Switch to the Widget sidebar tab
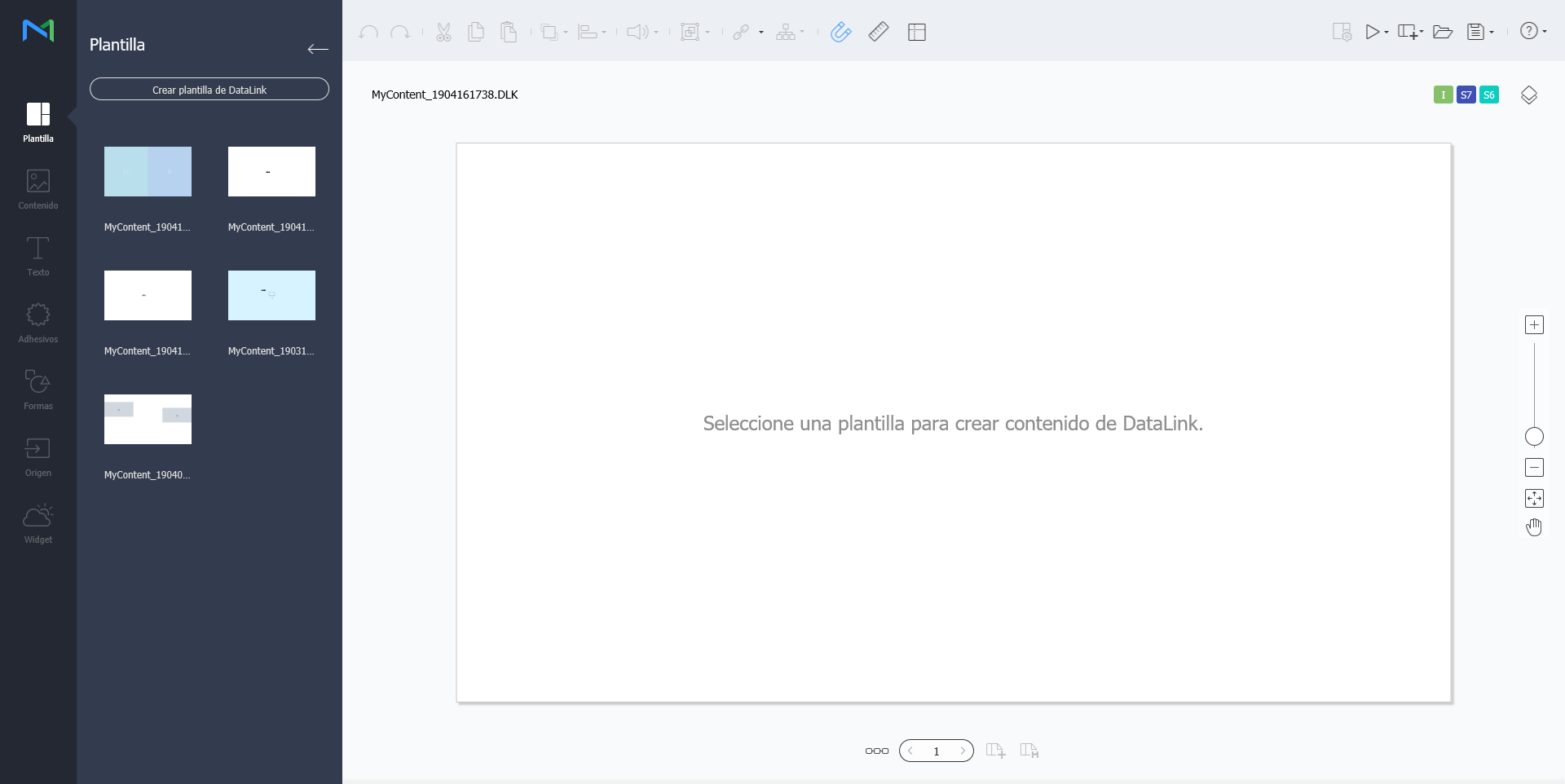Image resolution: width=1565 pixels, height=784 pixels. (38, 523)
